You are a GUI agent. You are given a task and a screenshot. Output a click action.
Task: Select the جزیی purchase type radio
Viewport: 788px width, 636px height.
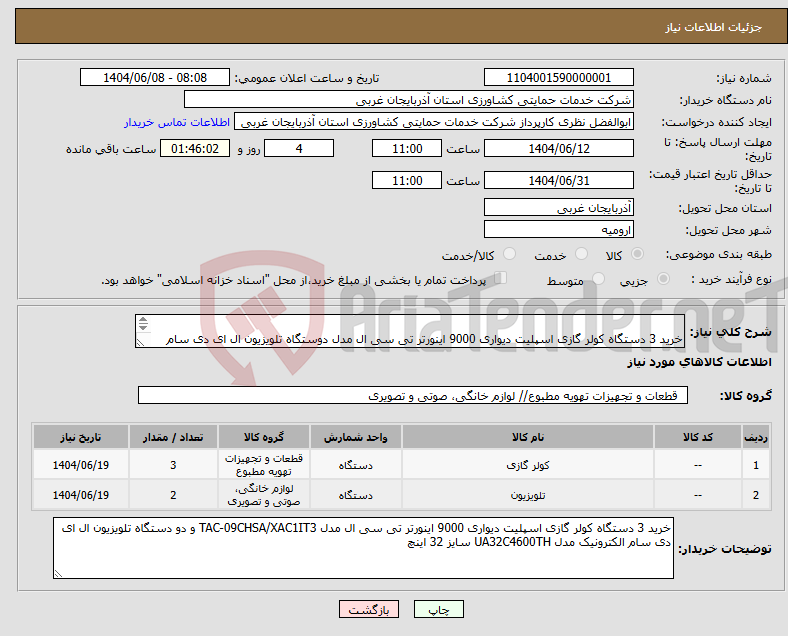pos(663,279)
